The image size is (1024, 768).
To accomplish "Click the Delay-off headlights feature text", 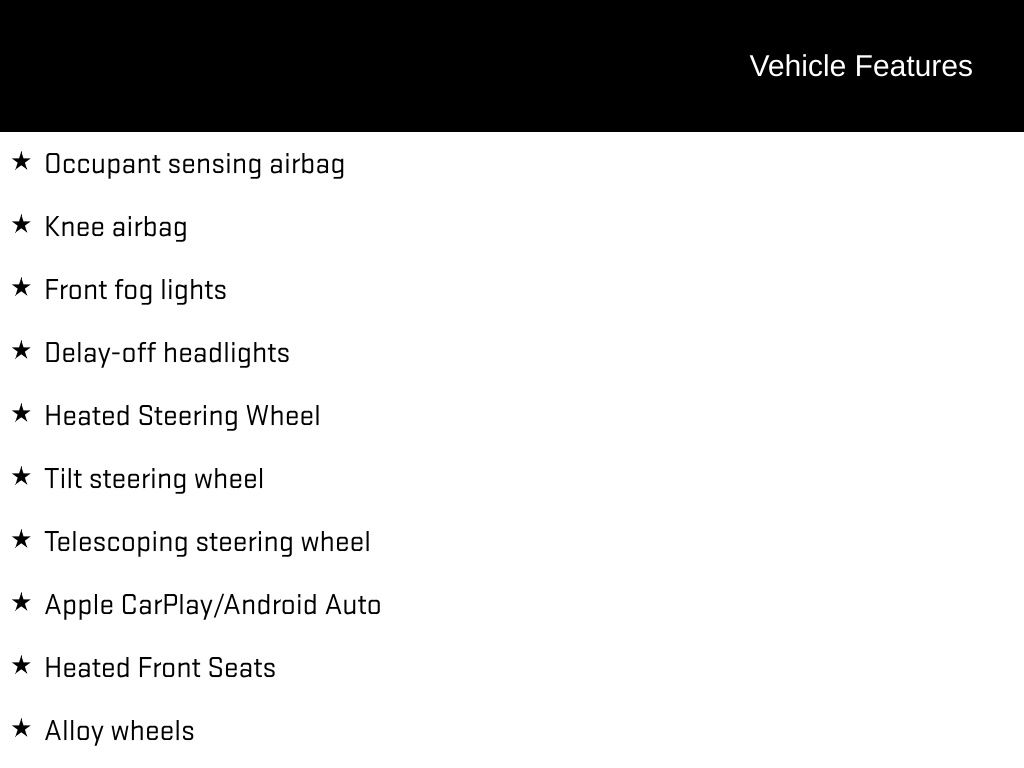I will pos(167,353).
